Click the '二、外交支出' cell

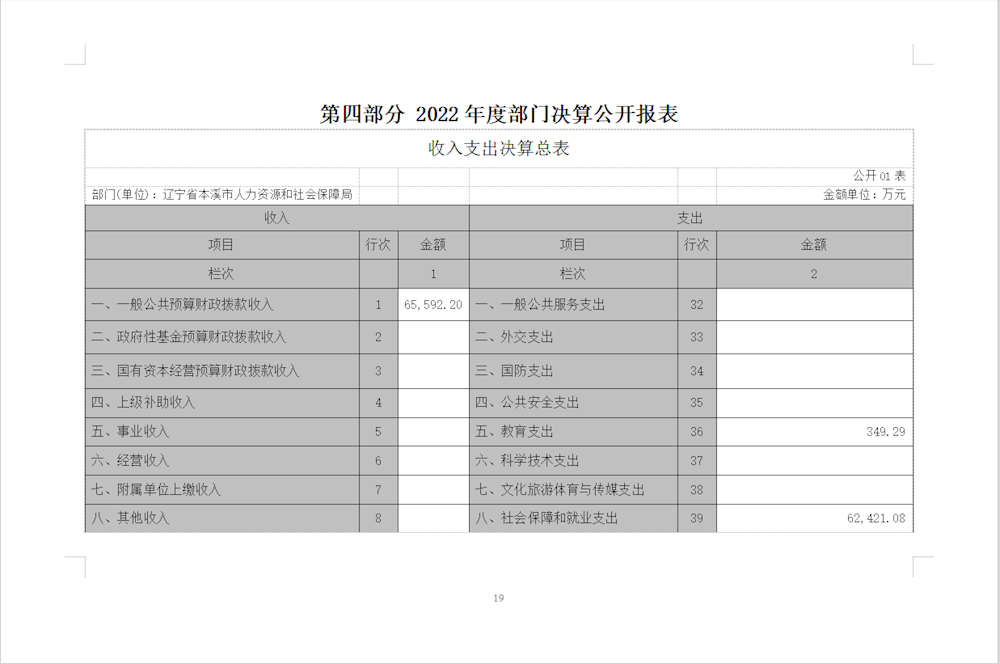573,337
